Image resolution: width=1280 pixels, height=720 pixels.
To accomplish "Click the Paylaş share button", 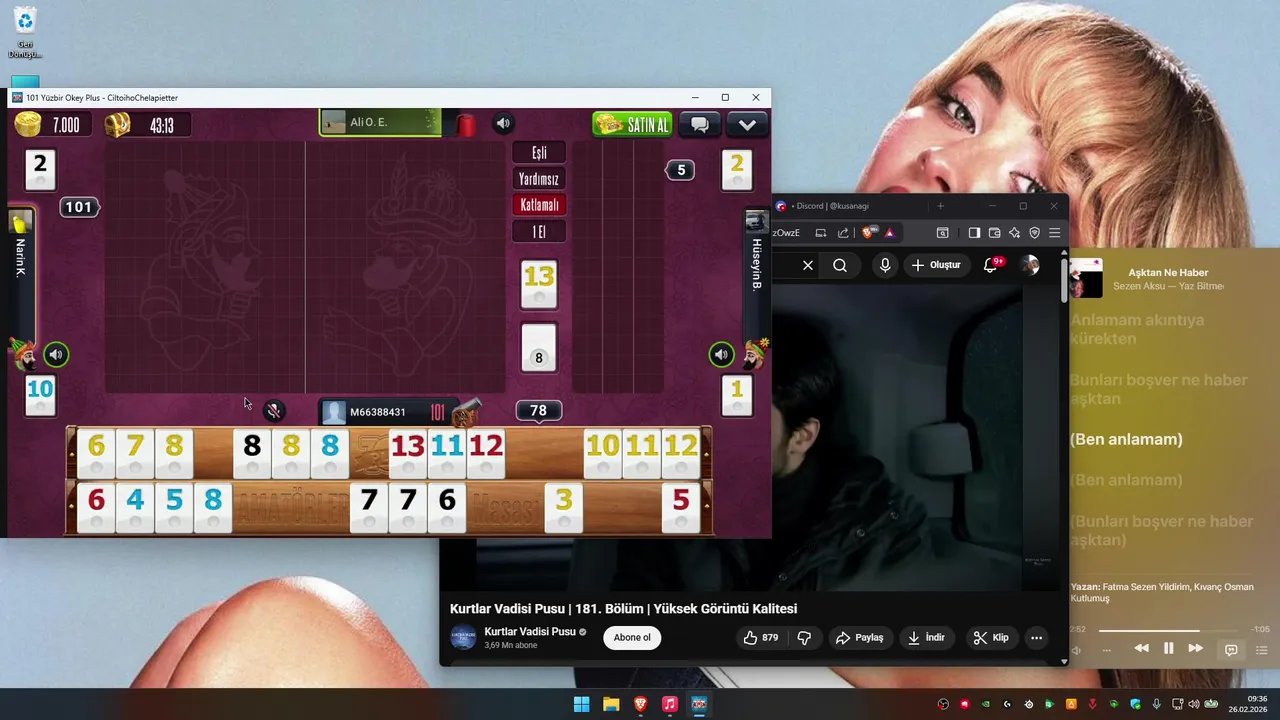I will tap(860, 638).
